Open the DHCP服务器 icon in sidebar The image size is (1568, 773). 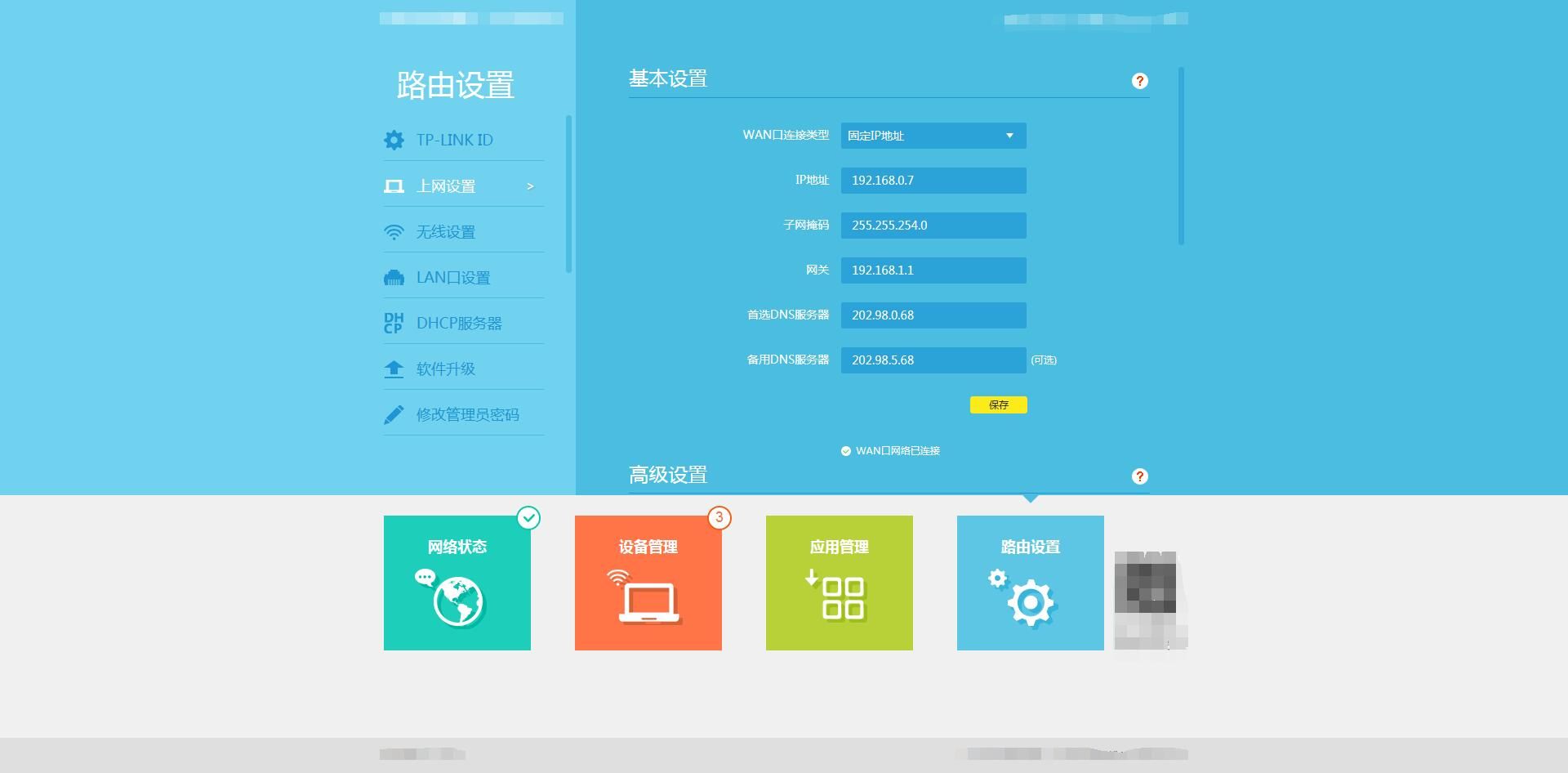394,323
